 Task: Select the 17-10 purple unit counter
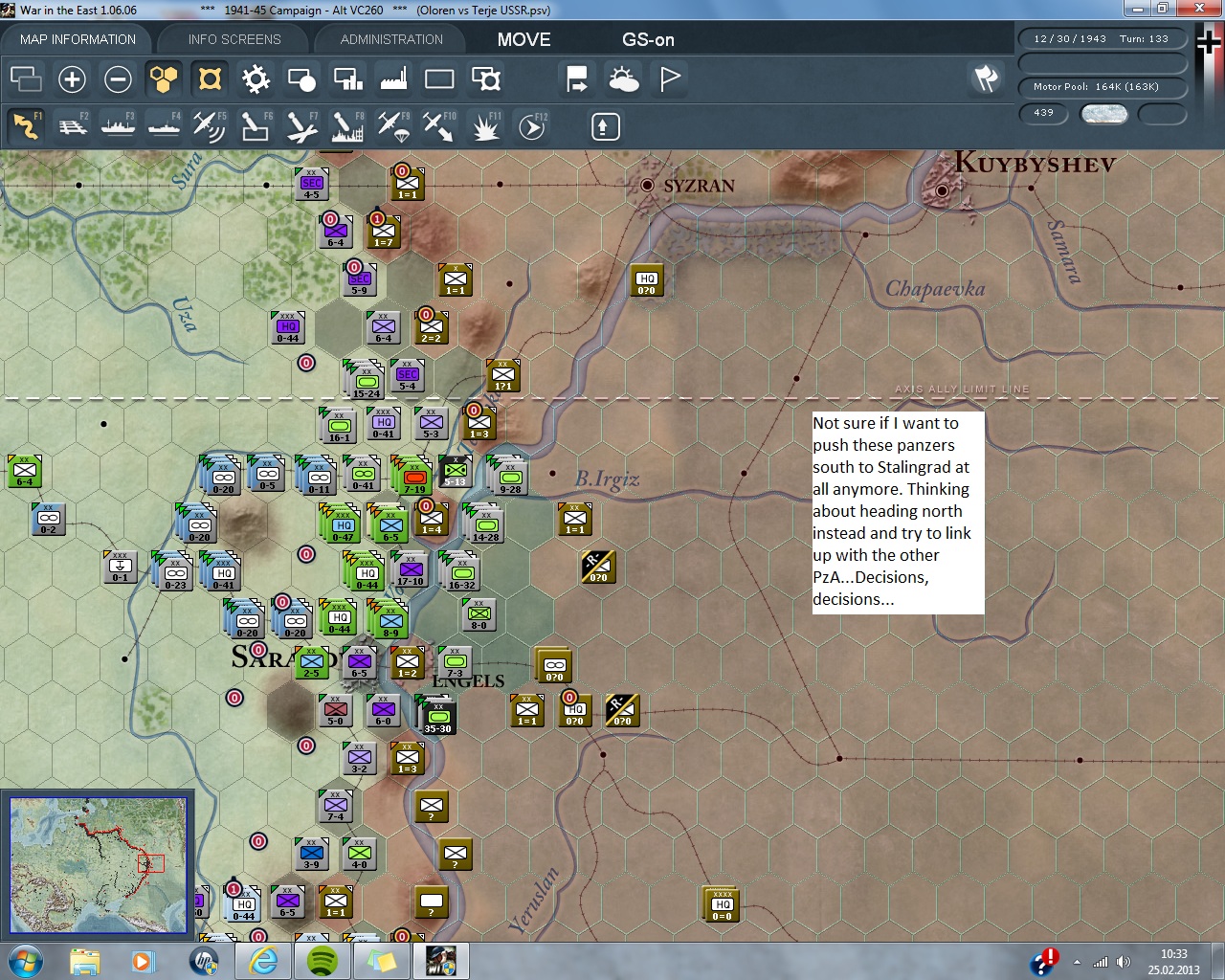[x=411, y=570]
